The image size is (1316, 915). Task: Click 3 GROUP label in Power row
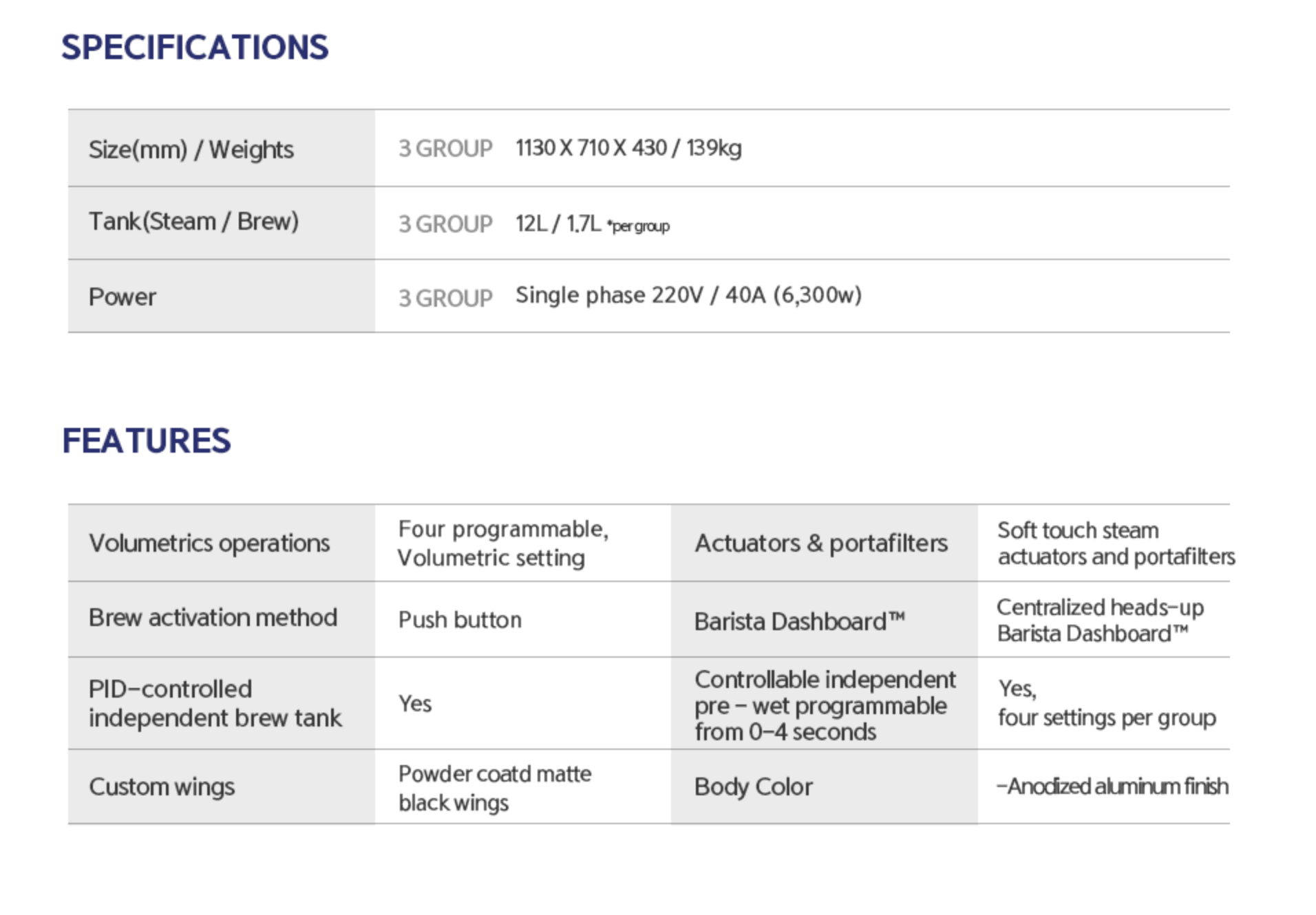click(x=445, y=298)
